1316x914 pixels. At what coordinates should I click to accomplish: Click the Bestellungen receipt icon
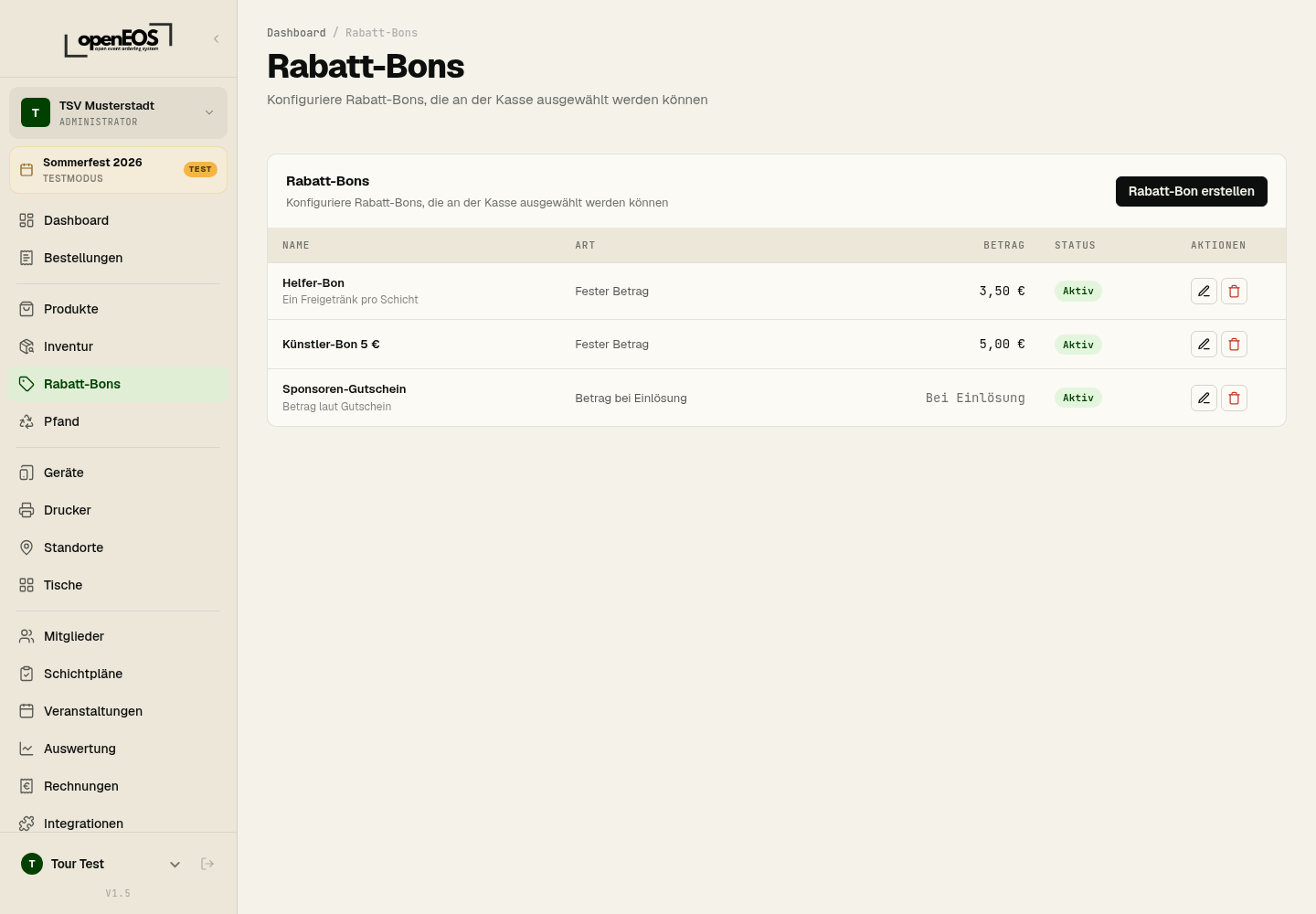click(27, 258)
